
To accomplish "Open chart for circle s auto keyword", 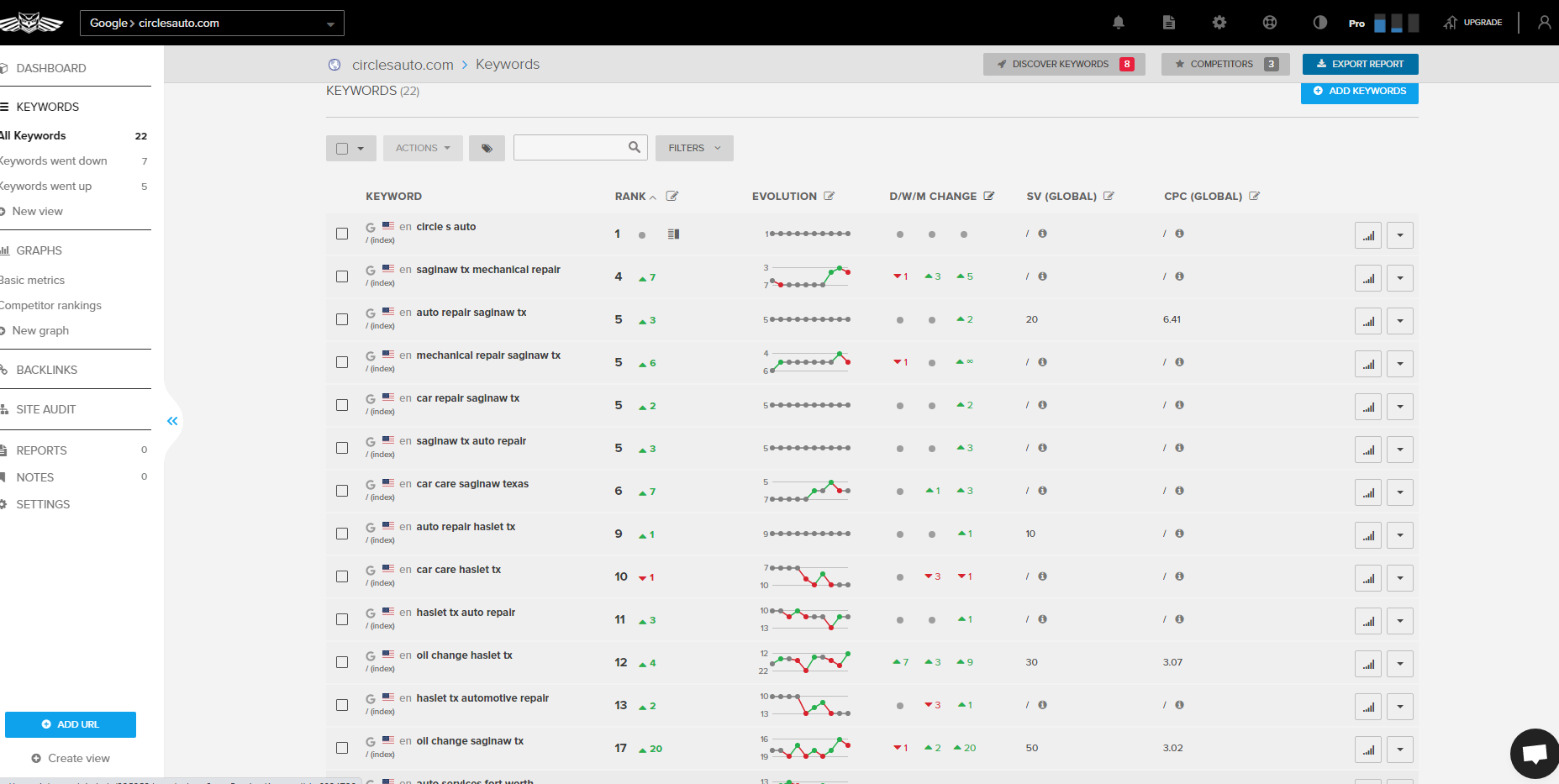I will (x=1368, y=235).
